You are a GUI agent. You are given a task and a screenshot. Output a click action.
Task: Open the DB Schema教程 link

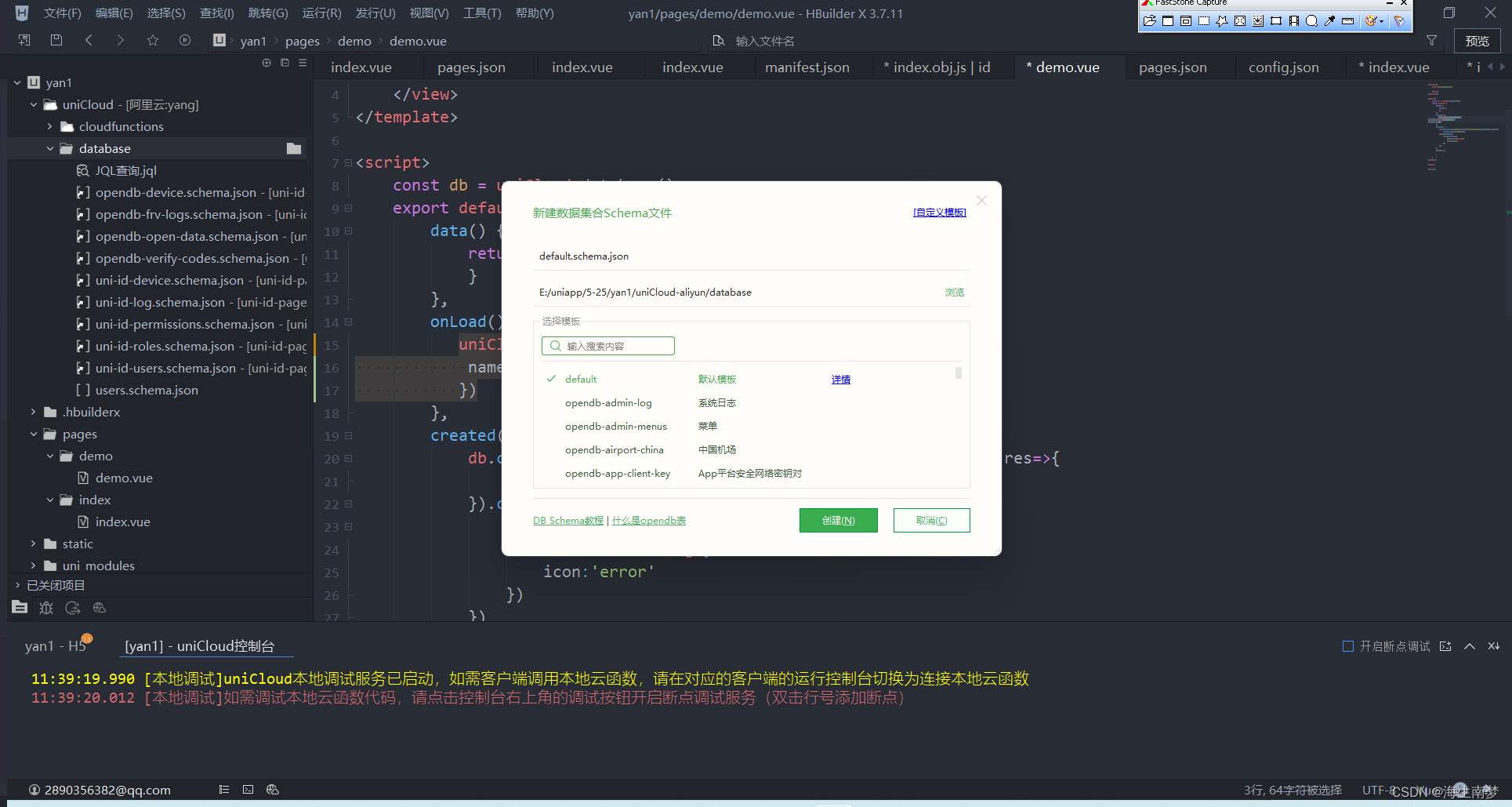567,520
